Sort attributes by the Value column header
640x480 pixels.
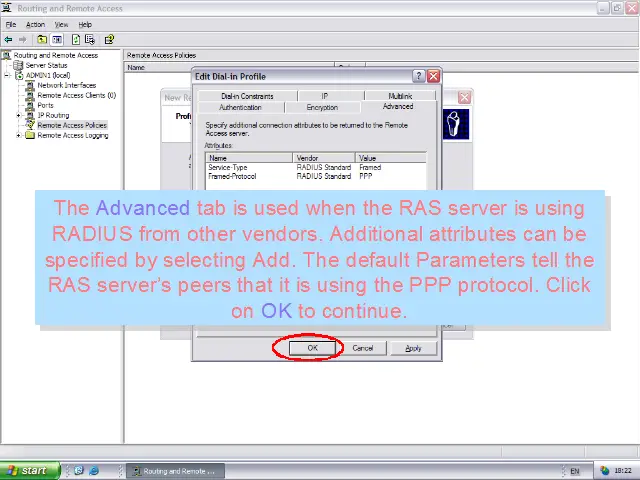coord(391,158)
